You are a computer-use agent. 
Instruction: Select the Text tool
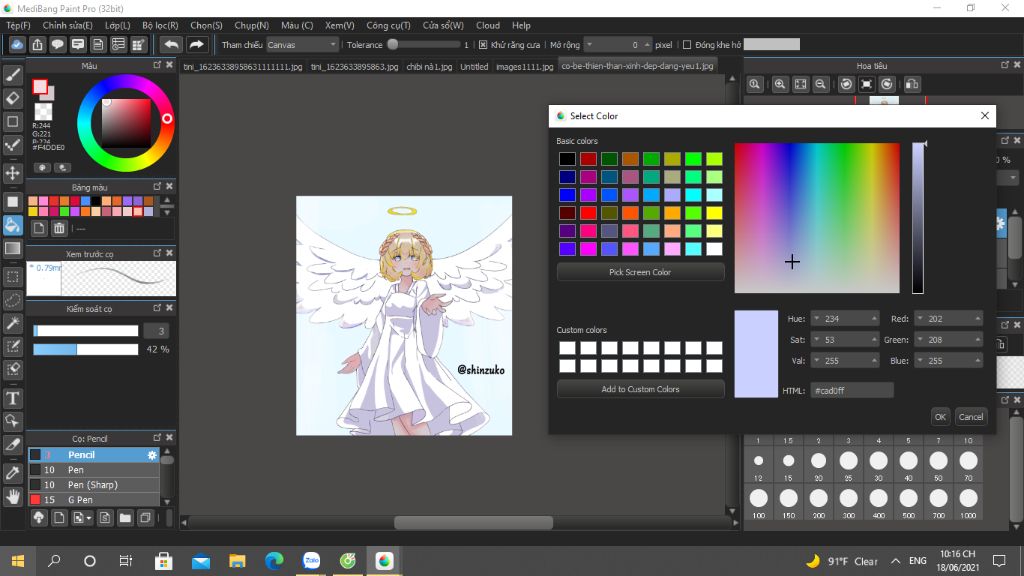coord(12,398)
